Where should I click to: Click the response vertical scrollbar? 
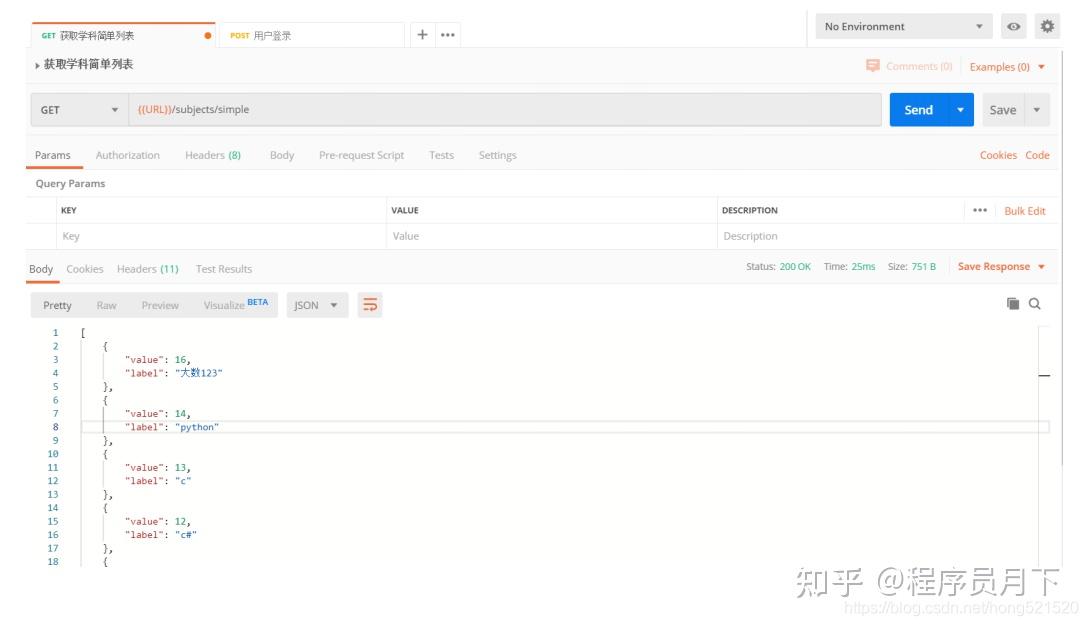tap(1044, 444)
